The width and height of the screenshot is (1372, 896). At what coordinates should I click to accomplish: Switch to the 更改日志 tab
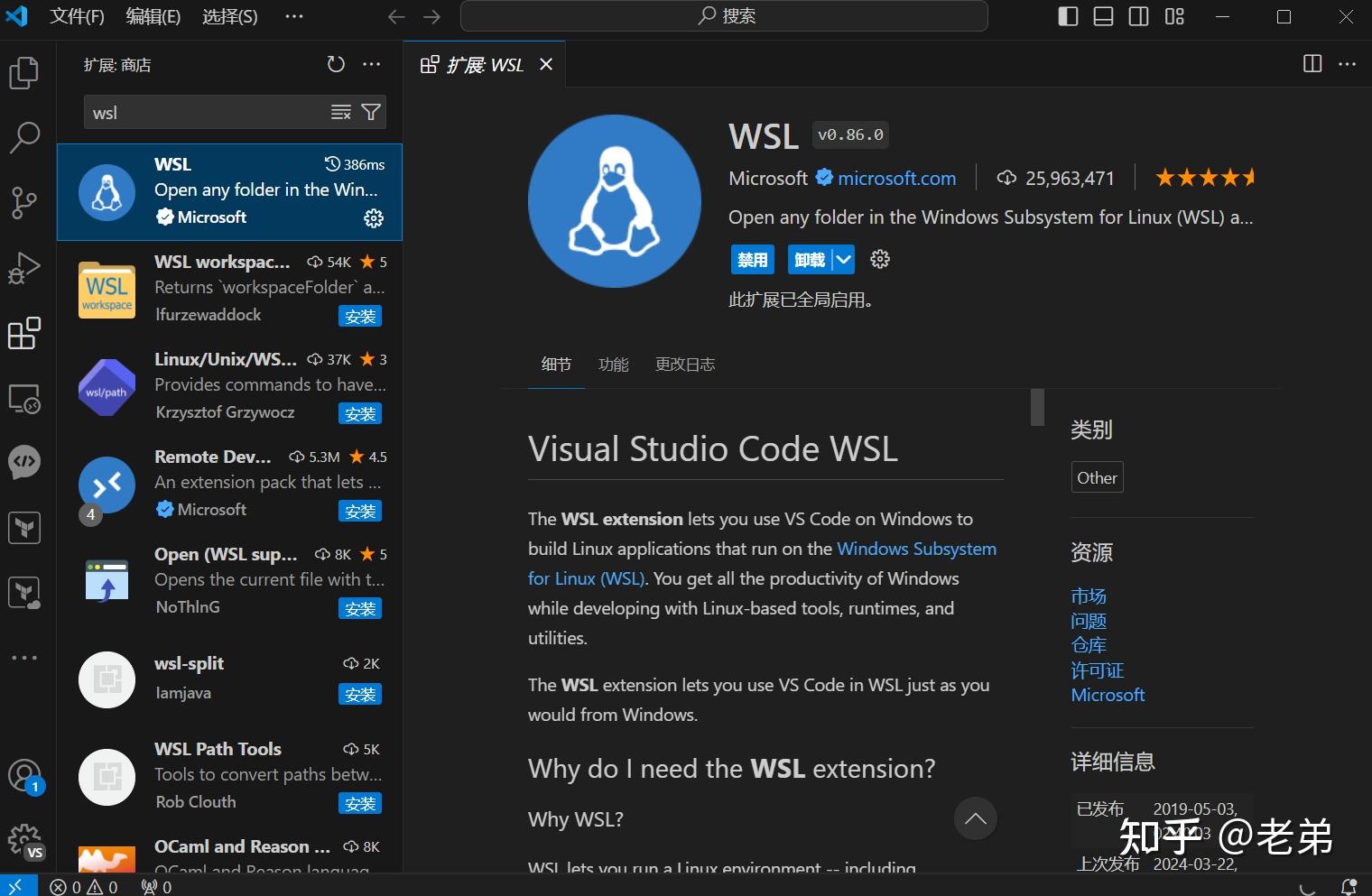[x=684, y=365]
